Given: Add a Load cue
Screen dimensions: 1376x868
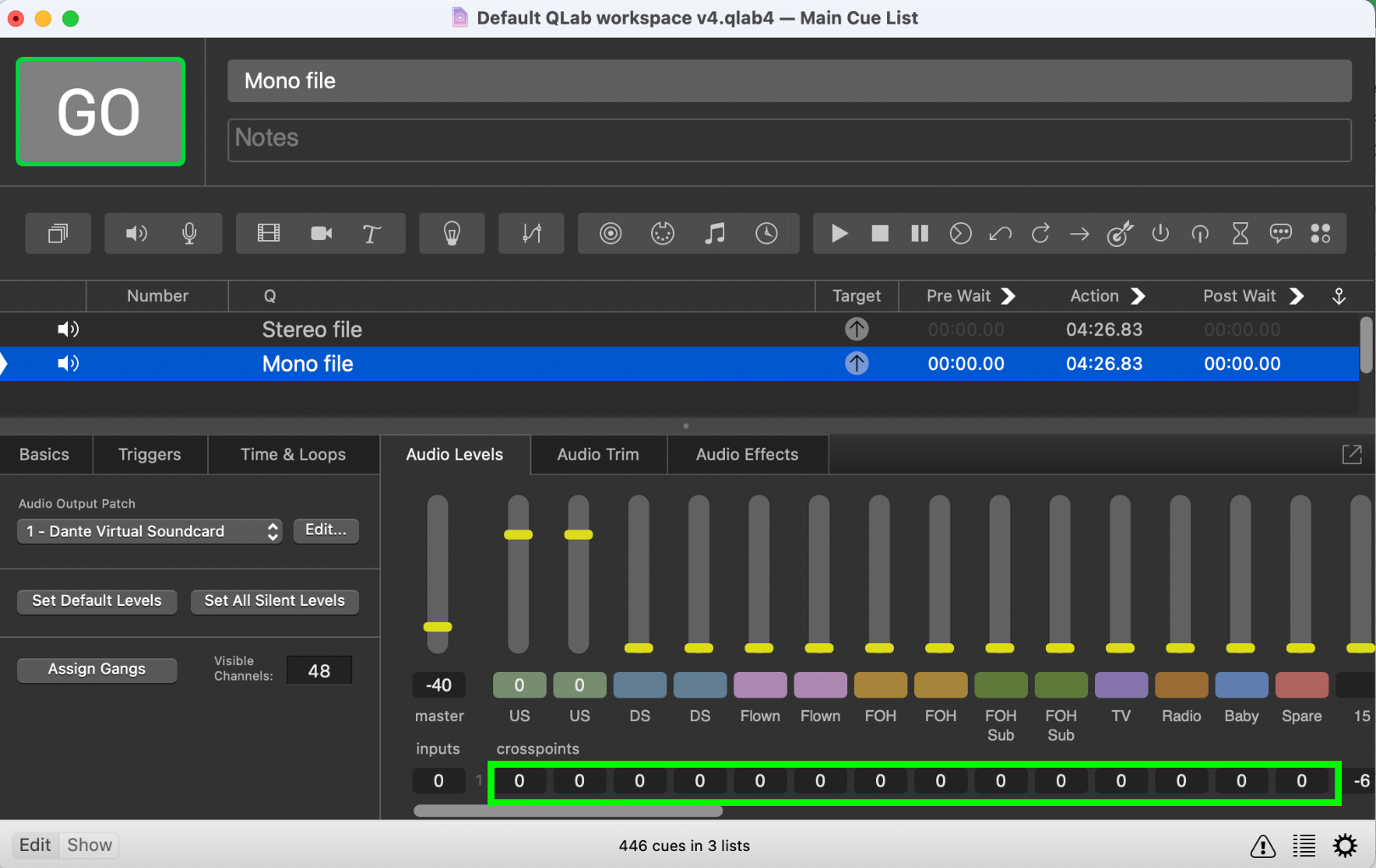Looking at the screenshot, I should coord(960,233).
